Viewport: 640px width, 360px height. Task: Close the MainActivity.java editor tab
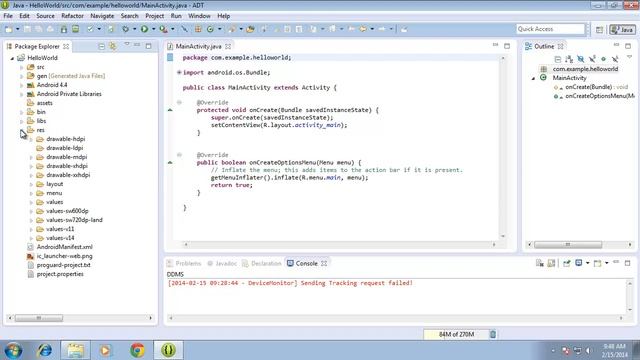click(x=228, y=47)
